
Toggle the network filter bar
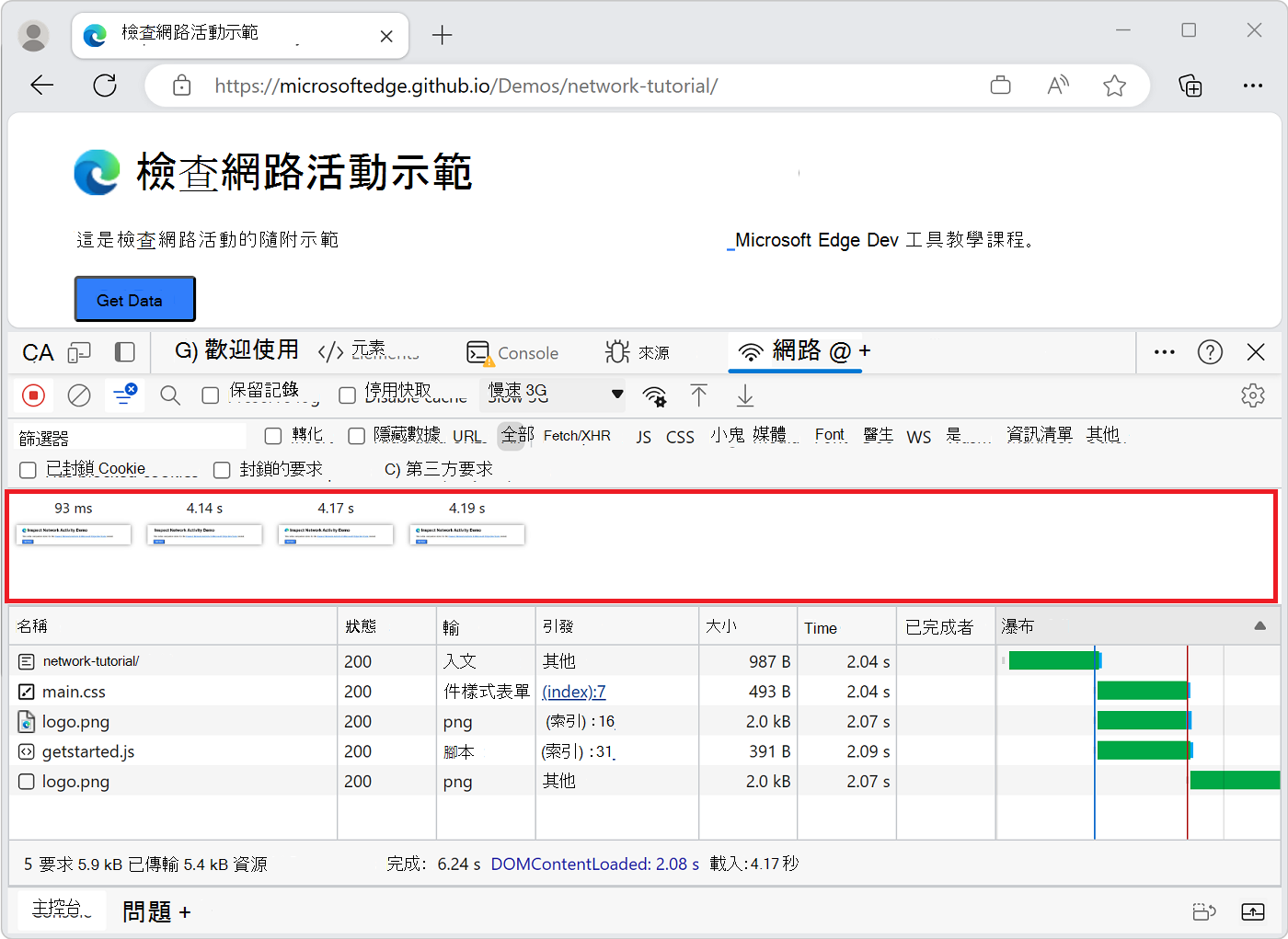124,395
